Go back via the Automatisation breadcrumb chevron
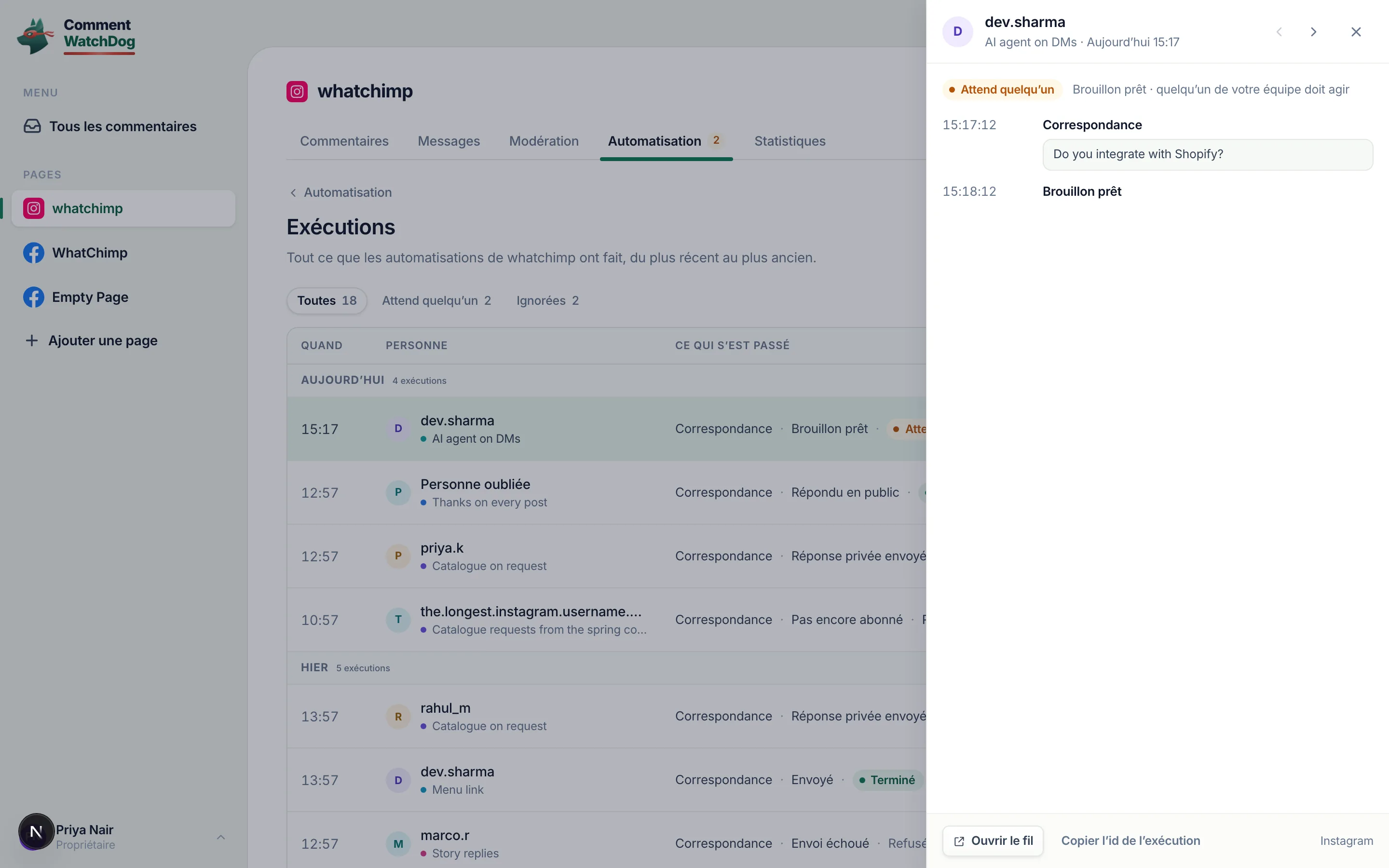The height and width of the screenshot is (868, 1389). click(293, 193)
